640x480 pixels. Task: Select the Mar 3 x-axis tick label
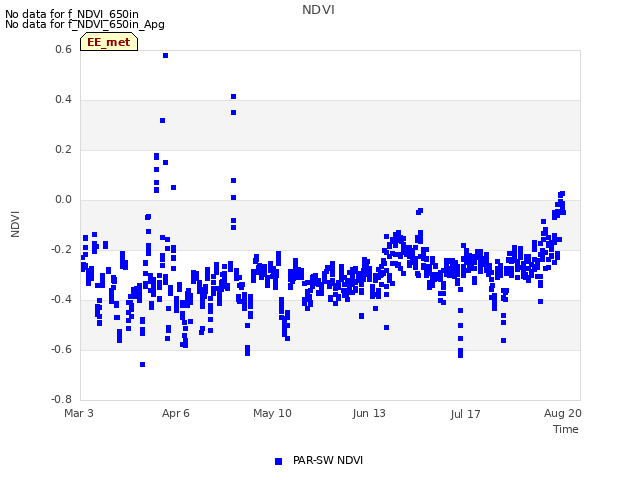click(x=79, y=413)
